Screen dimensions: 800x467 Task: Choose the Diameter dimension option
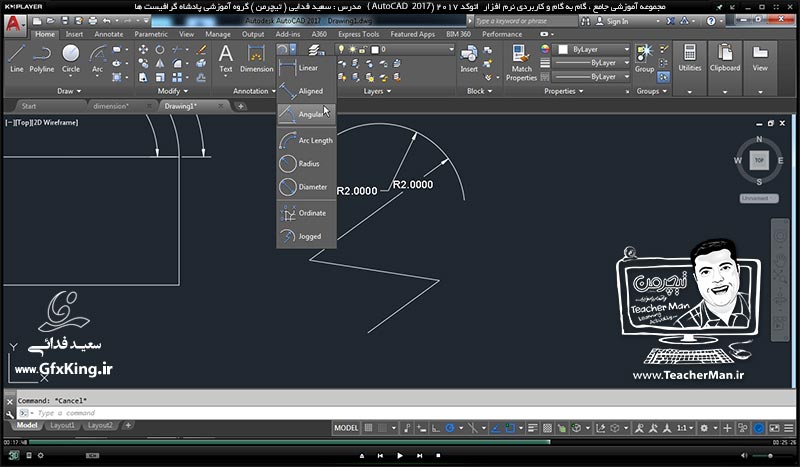306,187
